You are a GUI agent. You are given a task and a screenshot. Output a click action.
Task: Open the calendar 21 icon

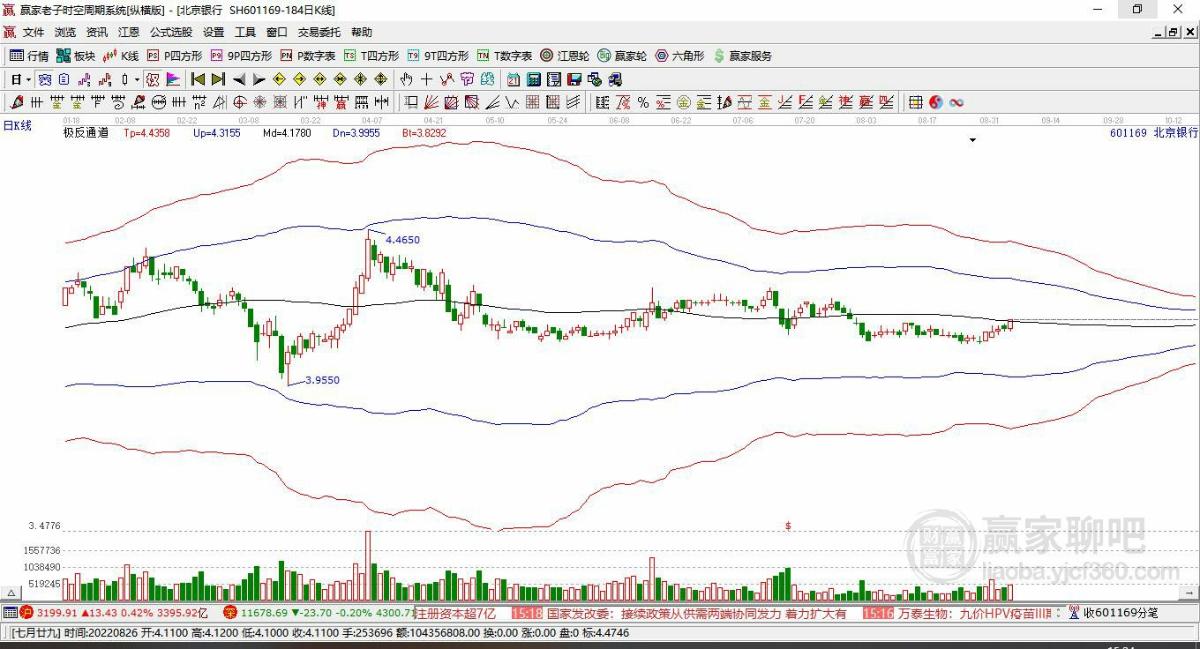pos(513,79)
